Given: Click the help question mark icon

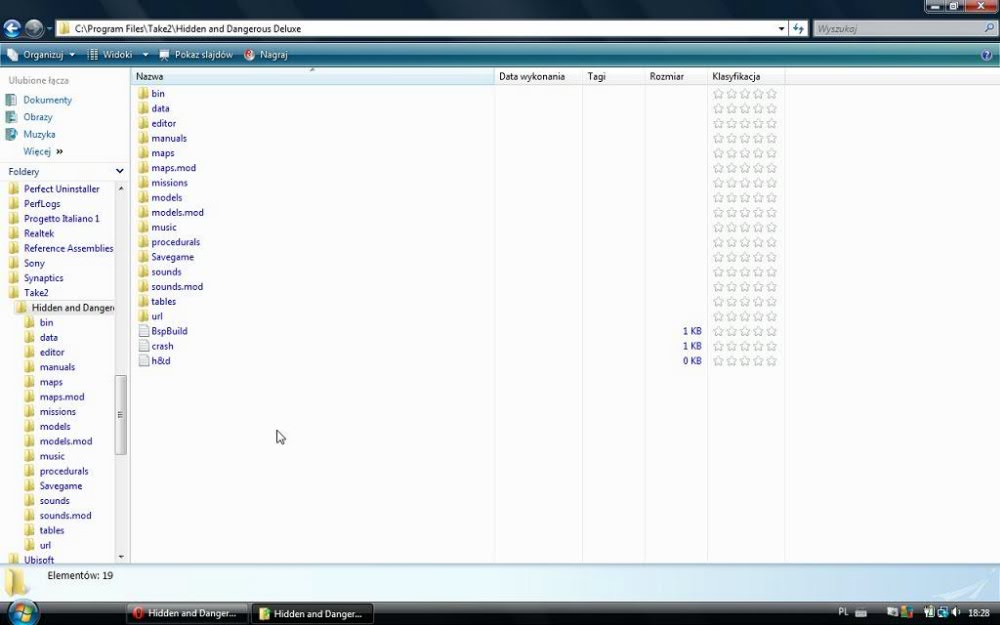Looking at the screenshot, I should click(x=987, y=55).
